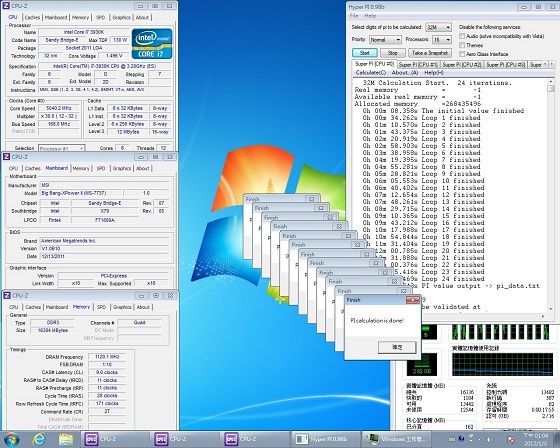The image size is (560, 448).
Task: Close the front Finish dialog
Action: [x=412, y=300]
